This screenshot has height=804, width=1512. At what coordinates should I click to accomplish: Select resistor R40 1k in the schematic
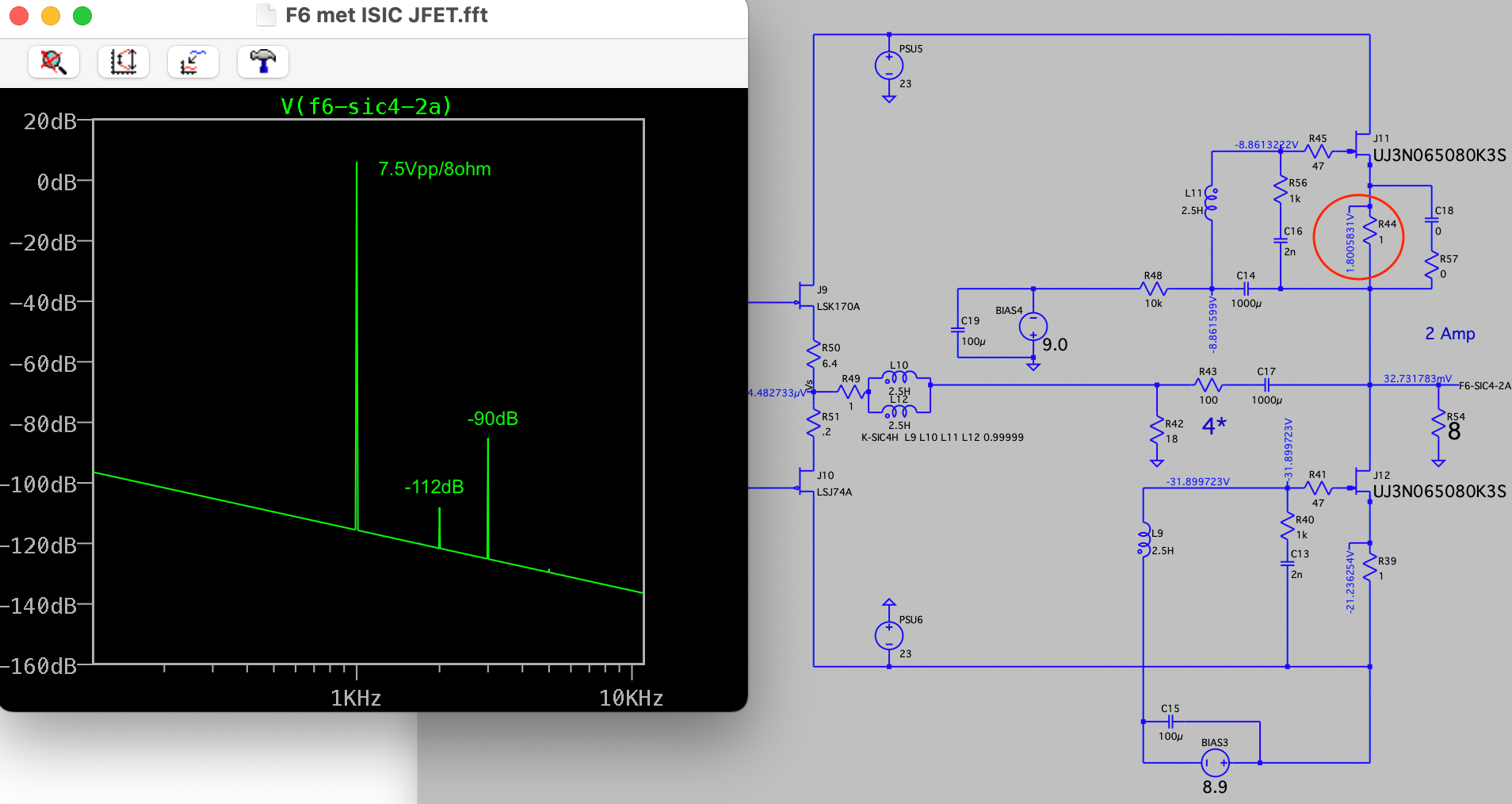1287,526
